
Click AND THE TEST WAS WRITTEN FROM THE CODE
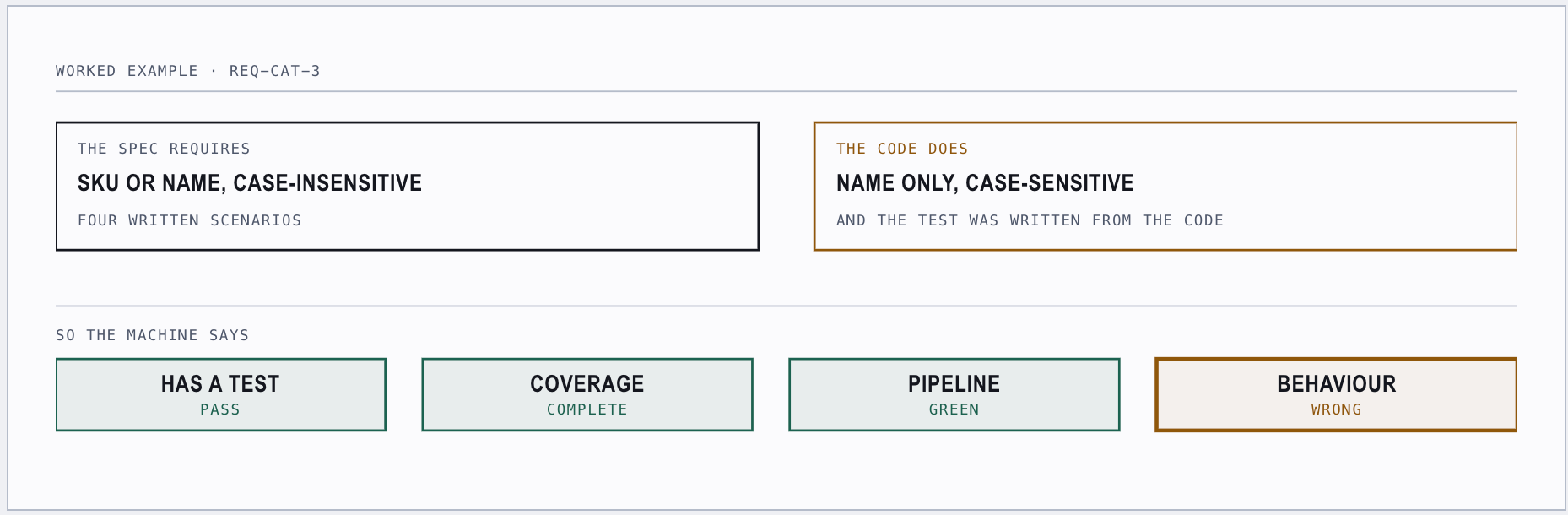(1030, 220)
